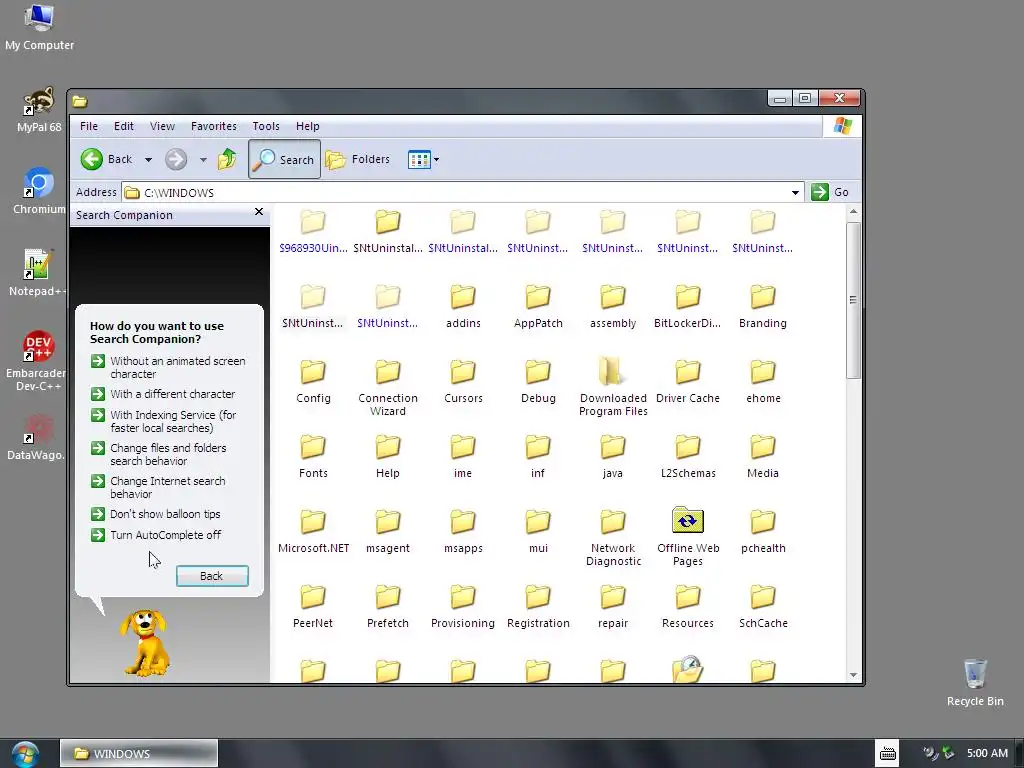
Task: Open the Start menu orb
Action: (x=25, y=754)
